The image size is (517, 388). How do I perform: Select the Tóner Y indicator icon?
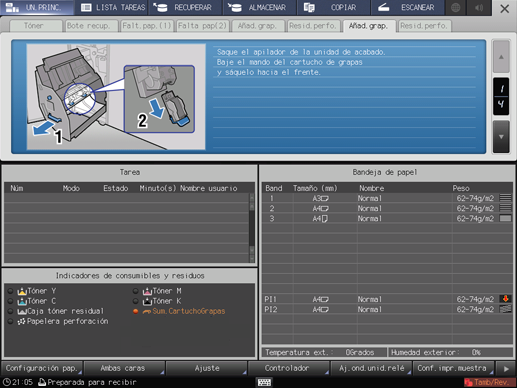pyautogui.click(x=22, y=291)
